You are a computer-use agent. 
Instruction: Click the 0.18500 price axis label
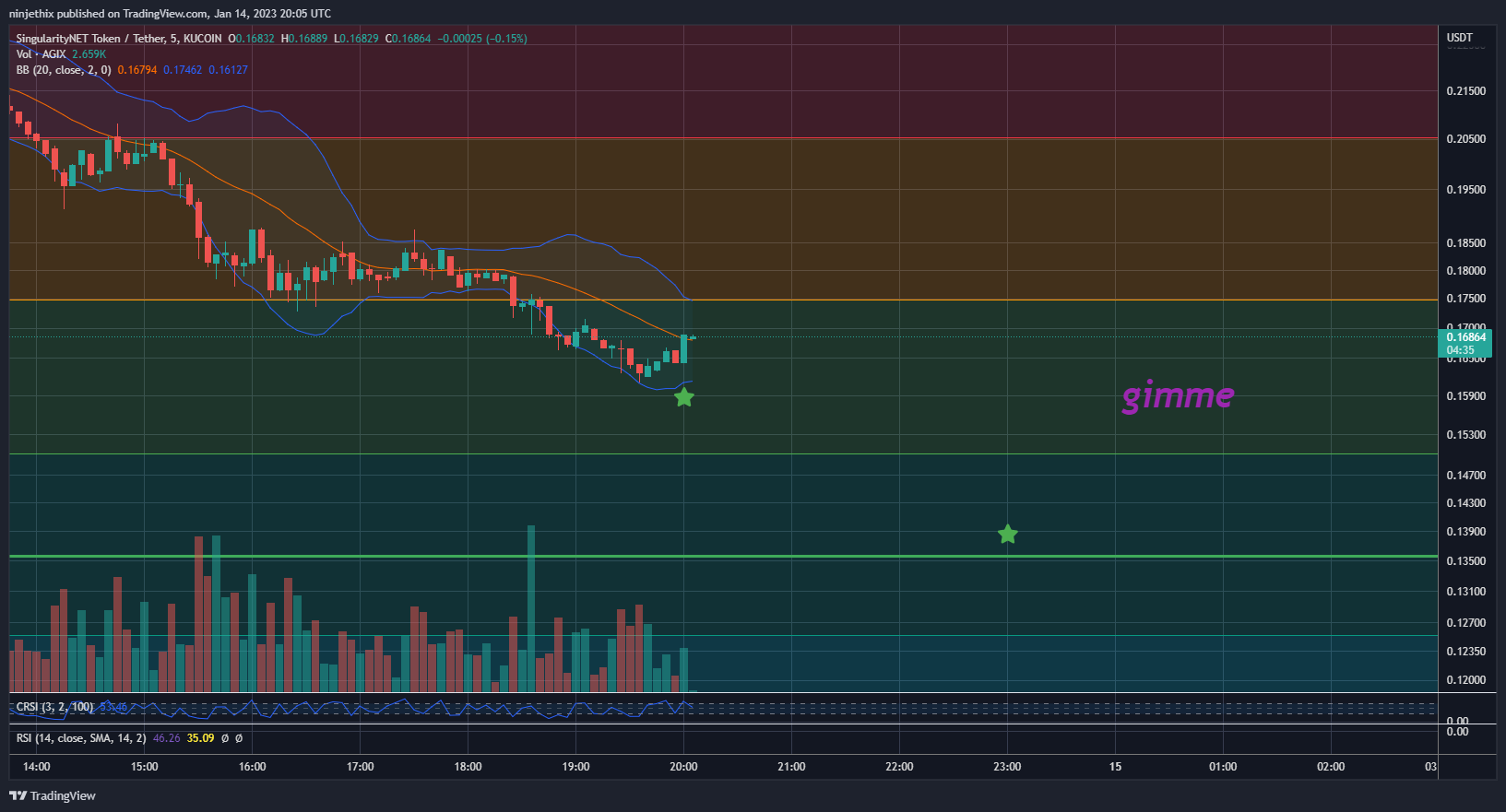coord(1466,243)
